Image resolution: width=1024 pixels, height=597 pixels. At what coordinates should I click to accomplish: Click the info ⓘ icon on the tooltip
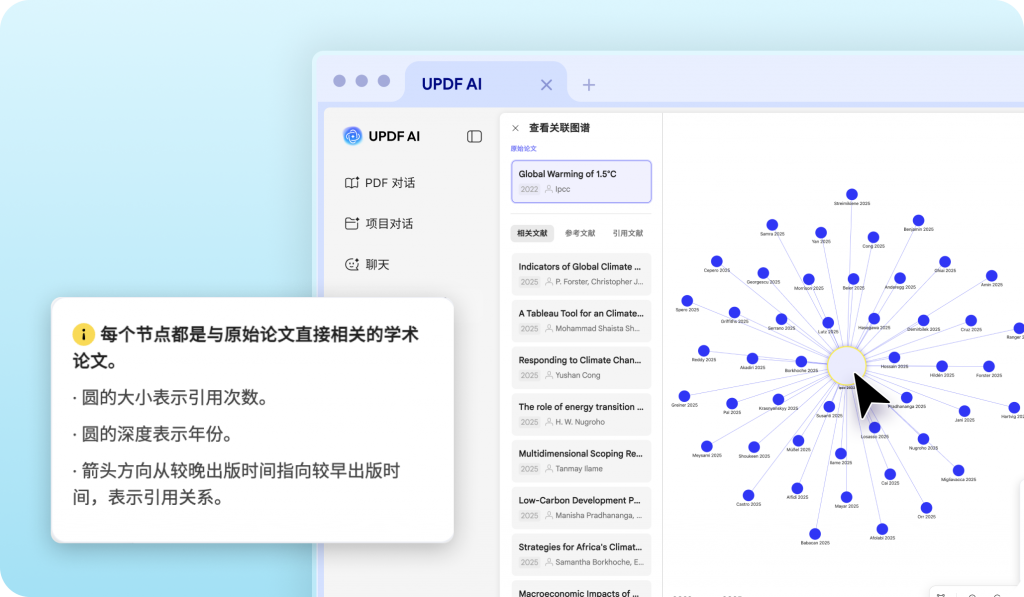tap(86, 333)
